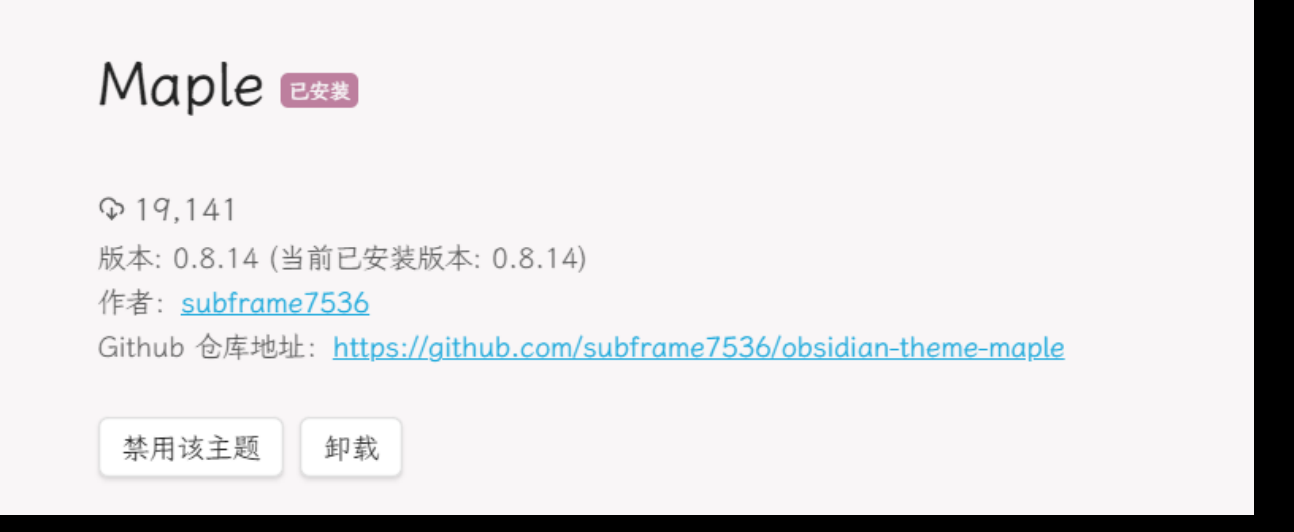Viewport: 1294px width, 532px height.
Task: Click the 禁用该主题 button
Action: coord(191,448)
